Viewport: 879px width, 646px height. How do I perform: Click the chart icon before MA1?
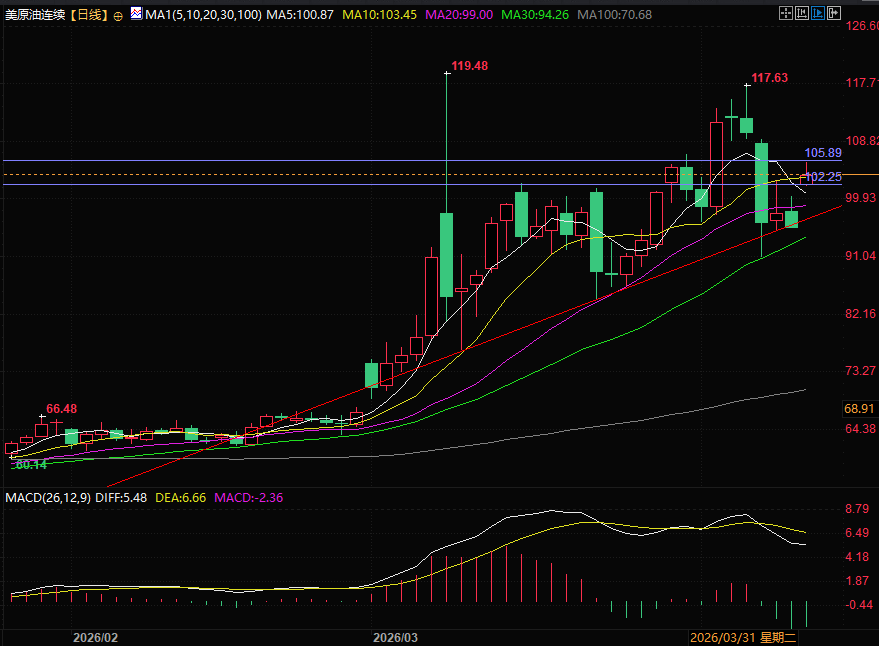(x=136, y=13)
